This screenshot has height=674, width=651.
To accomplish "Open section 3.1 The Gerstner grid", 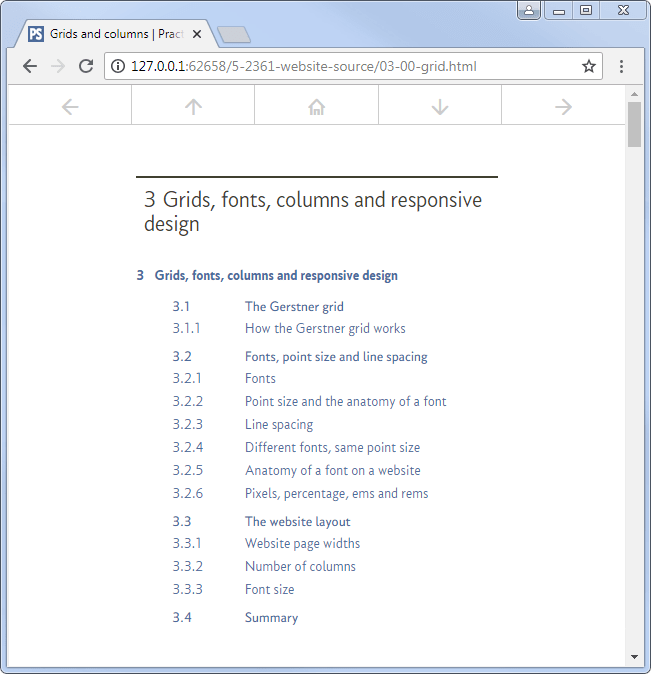I will [258, 306].
